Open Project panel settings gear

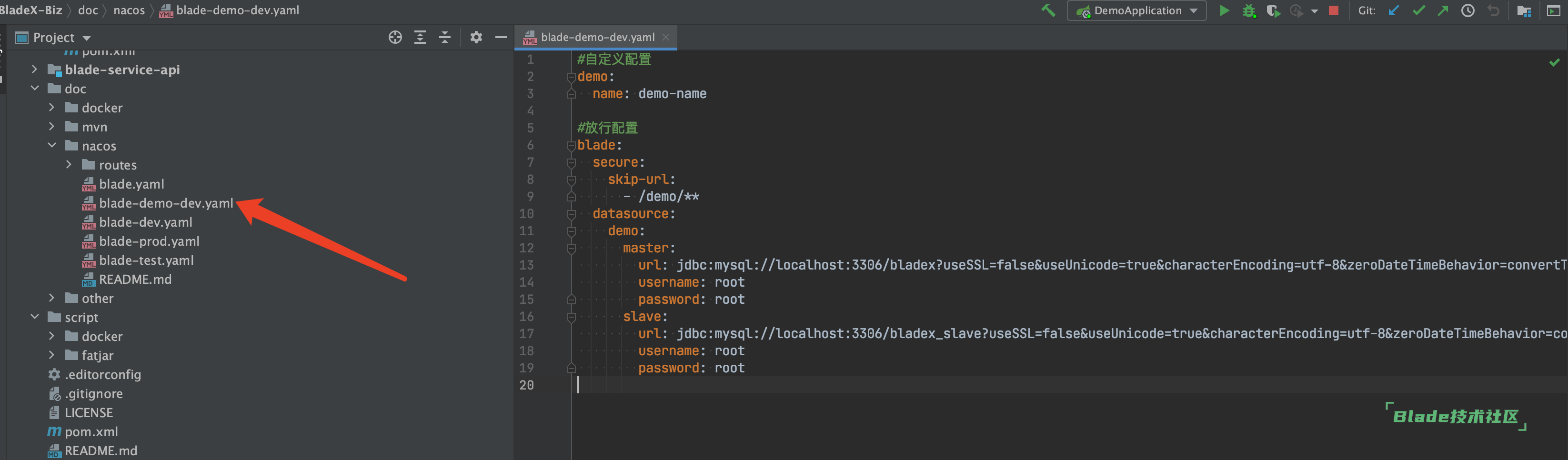click(476, 37)
